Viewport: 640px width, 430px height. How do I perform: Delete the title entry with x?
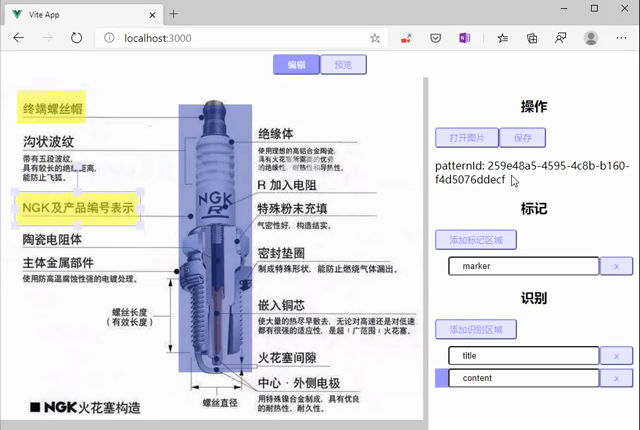(616, 356)
